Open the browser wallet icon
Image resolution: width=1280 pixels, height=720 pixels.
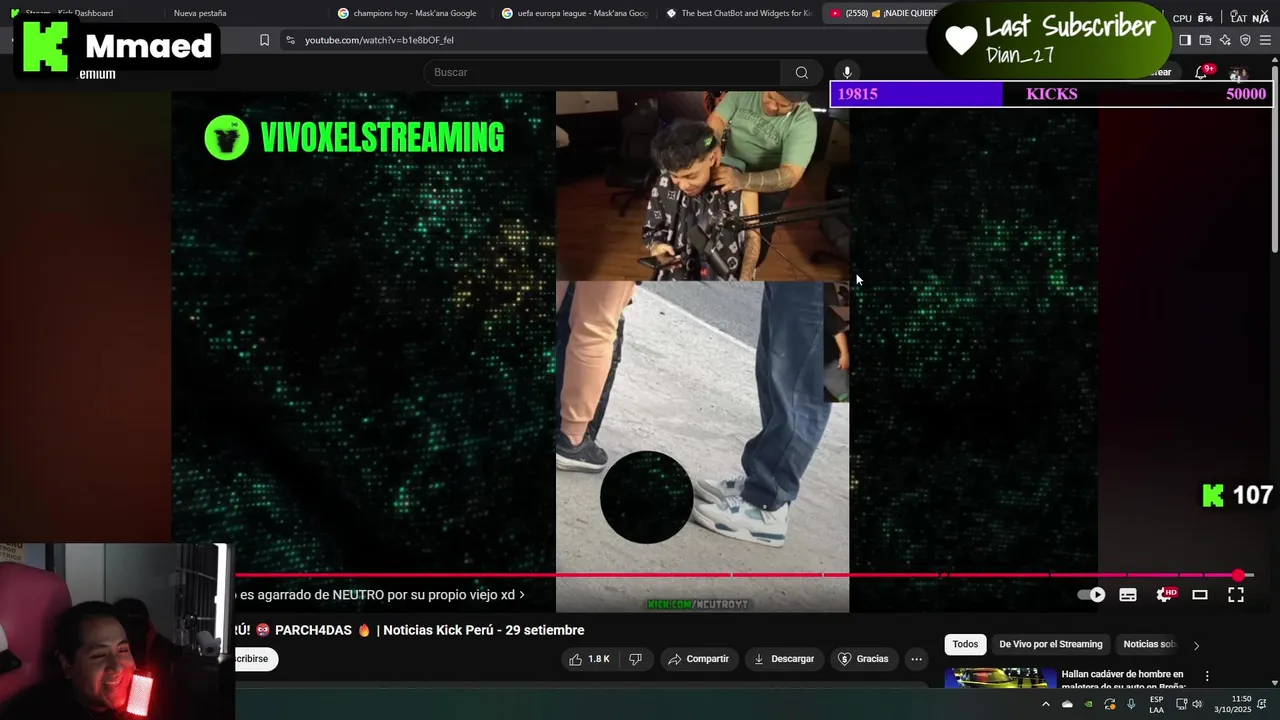[1205, 40]
